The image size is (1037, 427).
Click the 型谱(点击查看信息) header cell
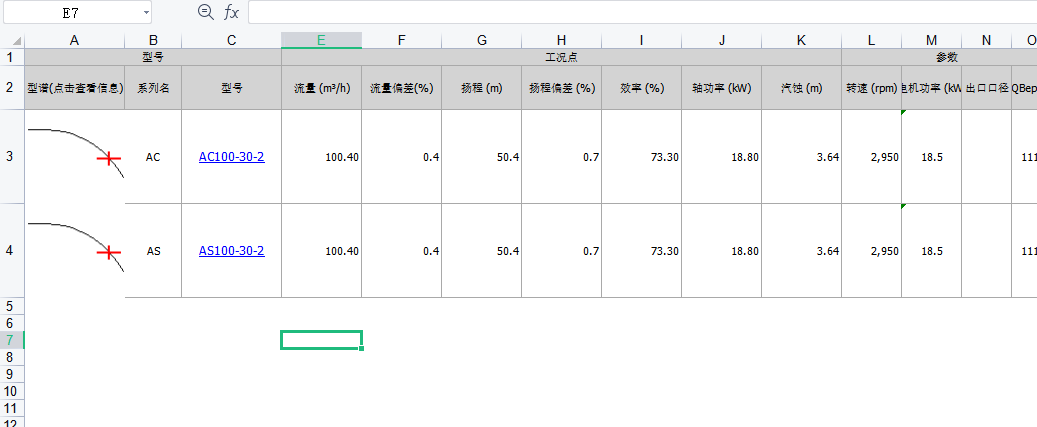75,87
